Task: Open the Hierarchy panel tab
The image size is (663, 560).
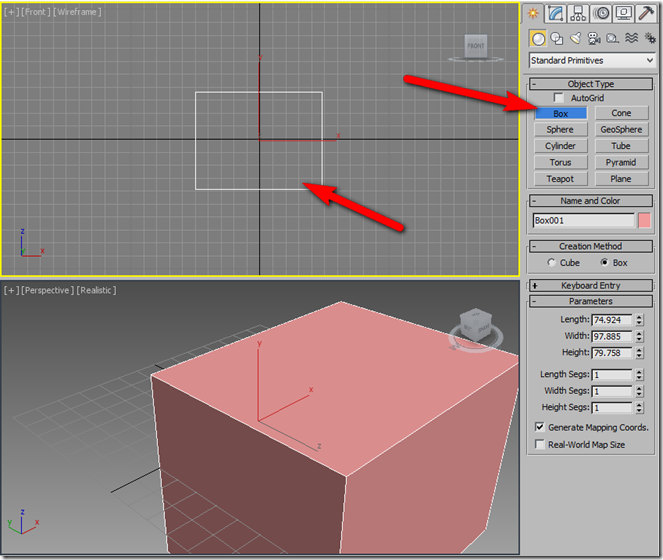Action: coord(579,13)
